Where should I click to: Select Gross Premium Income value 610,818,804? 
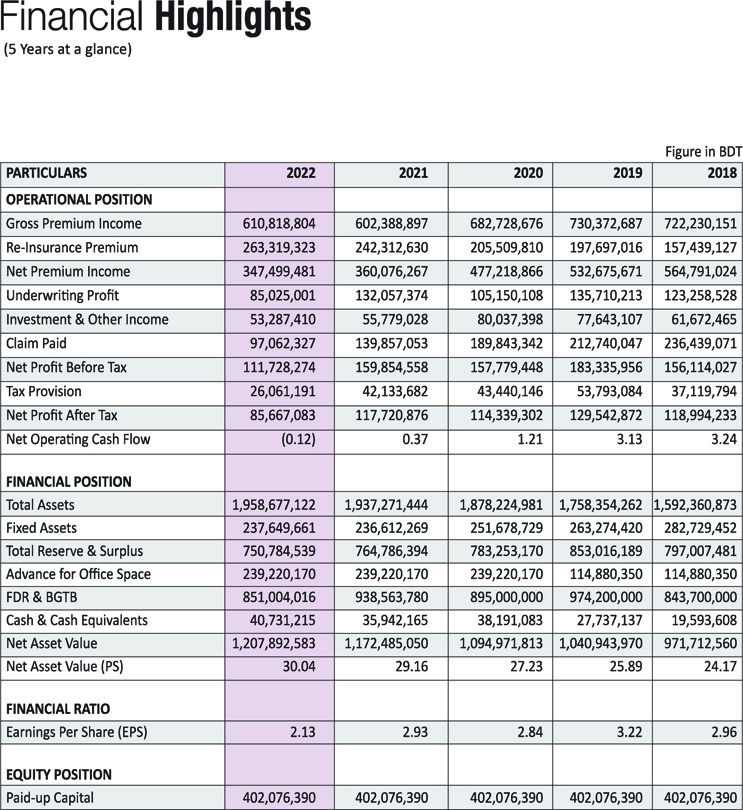click(x=279, y=224)
